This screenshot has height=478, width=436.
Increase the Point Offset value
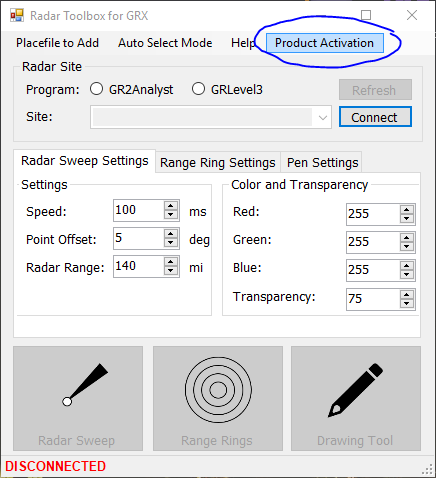(x=171, y=234)
